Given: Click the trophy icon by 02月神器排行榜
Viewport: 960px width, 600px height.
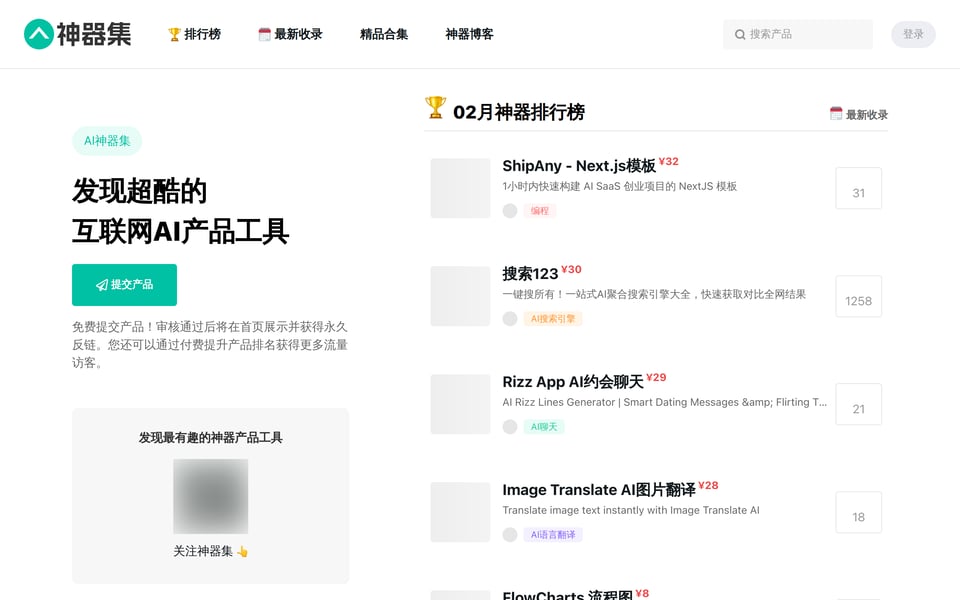Looking at the screenshot, I should click(435, 108).
